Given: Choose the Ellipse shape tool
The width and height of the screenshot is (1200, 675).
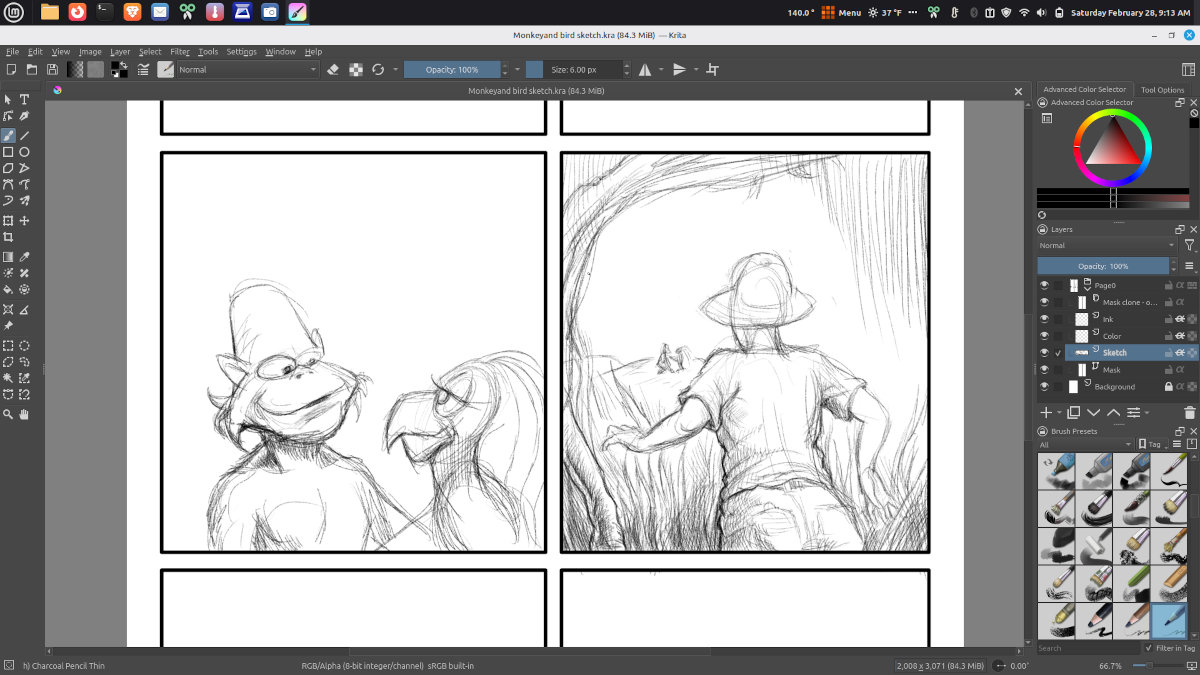Looking at the screenshot, I should tap(25, 152).
